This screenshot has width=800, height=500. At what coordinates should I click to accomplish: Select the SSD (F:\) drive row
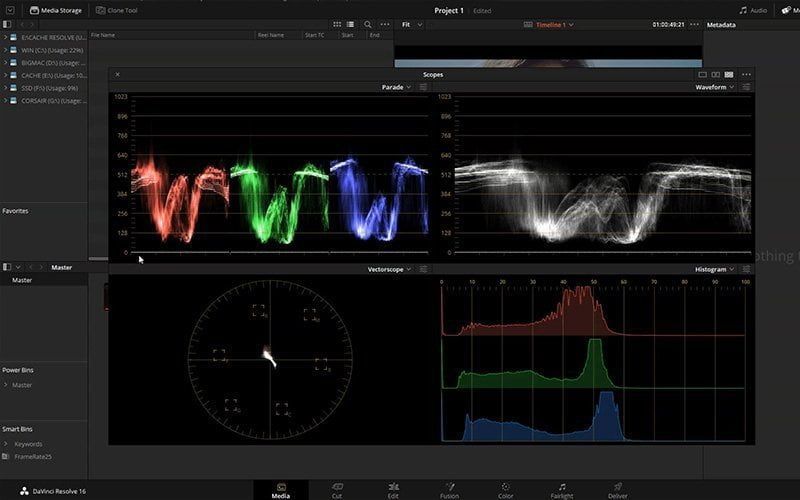click(44, 88)
